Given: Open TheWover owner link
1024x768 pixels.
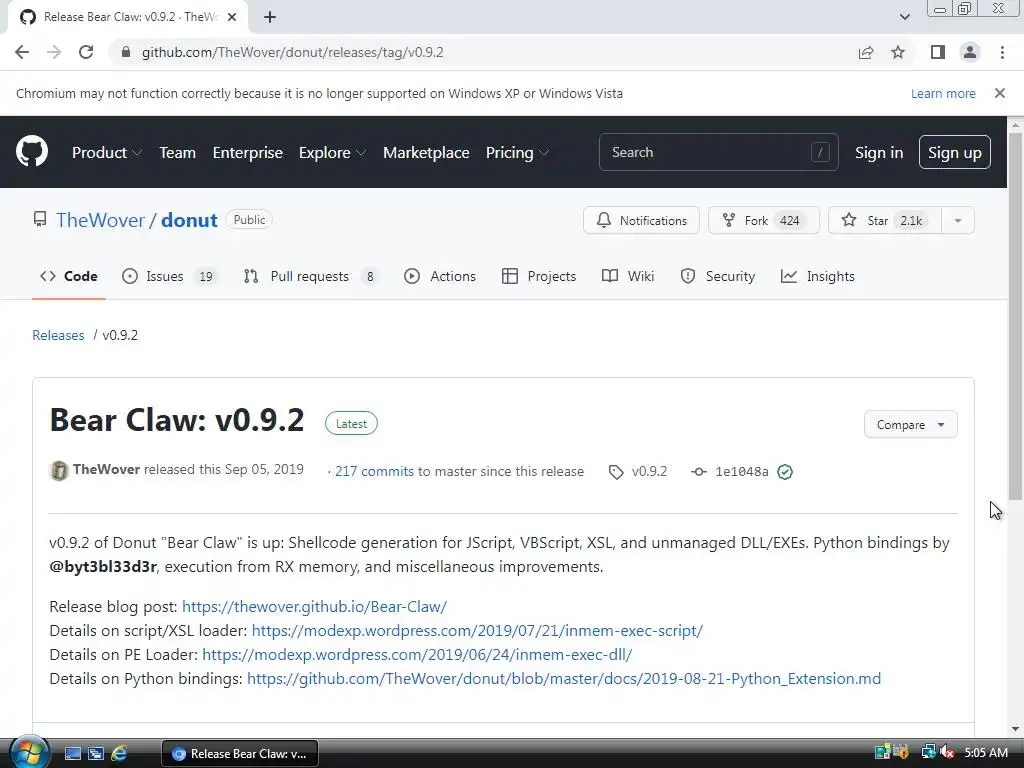Looking at the screenshot, I should point(101,220).
